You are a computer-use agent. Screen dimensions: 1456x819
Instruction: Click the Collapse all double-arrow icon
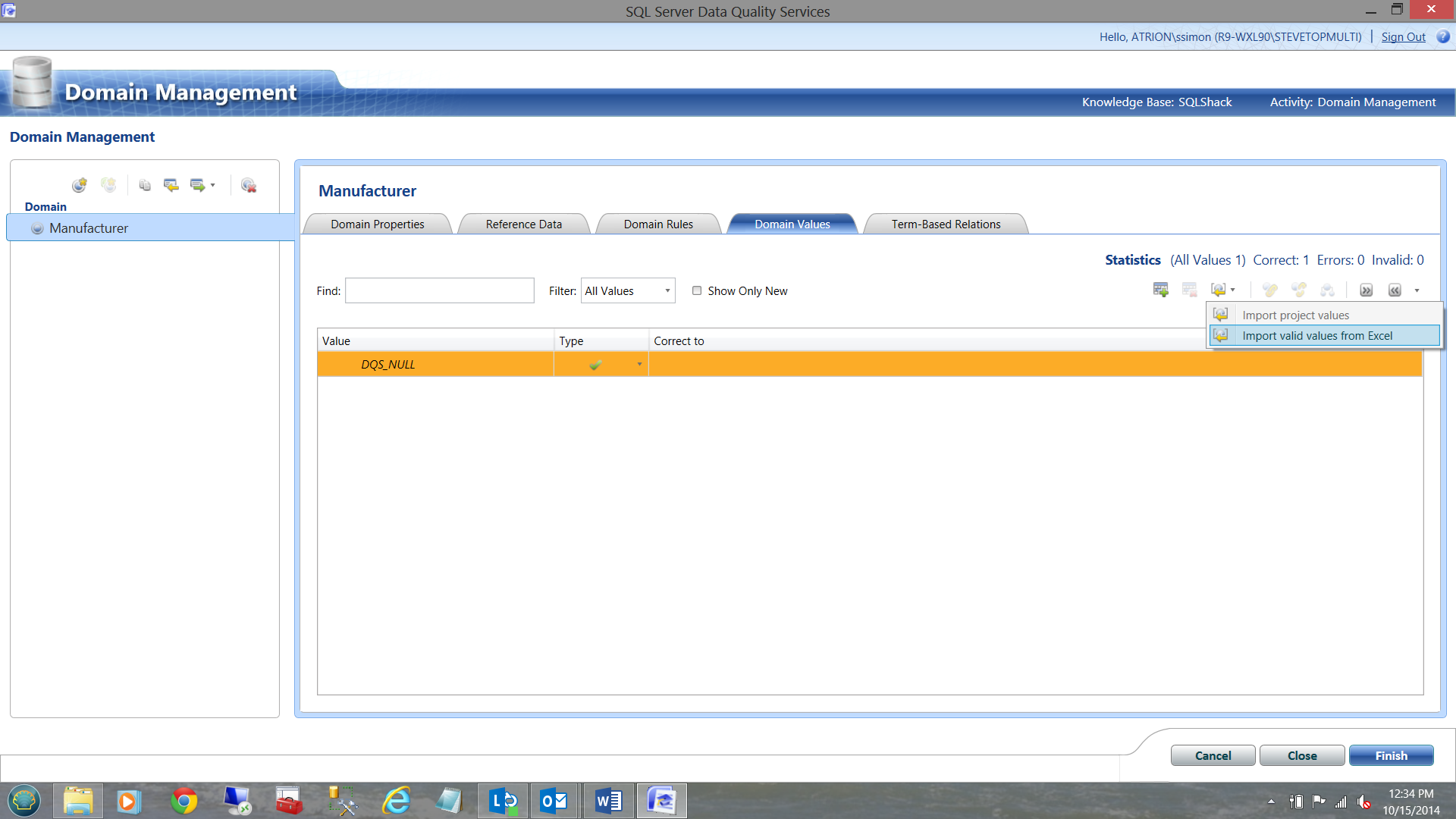(x=1395, y=290)
